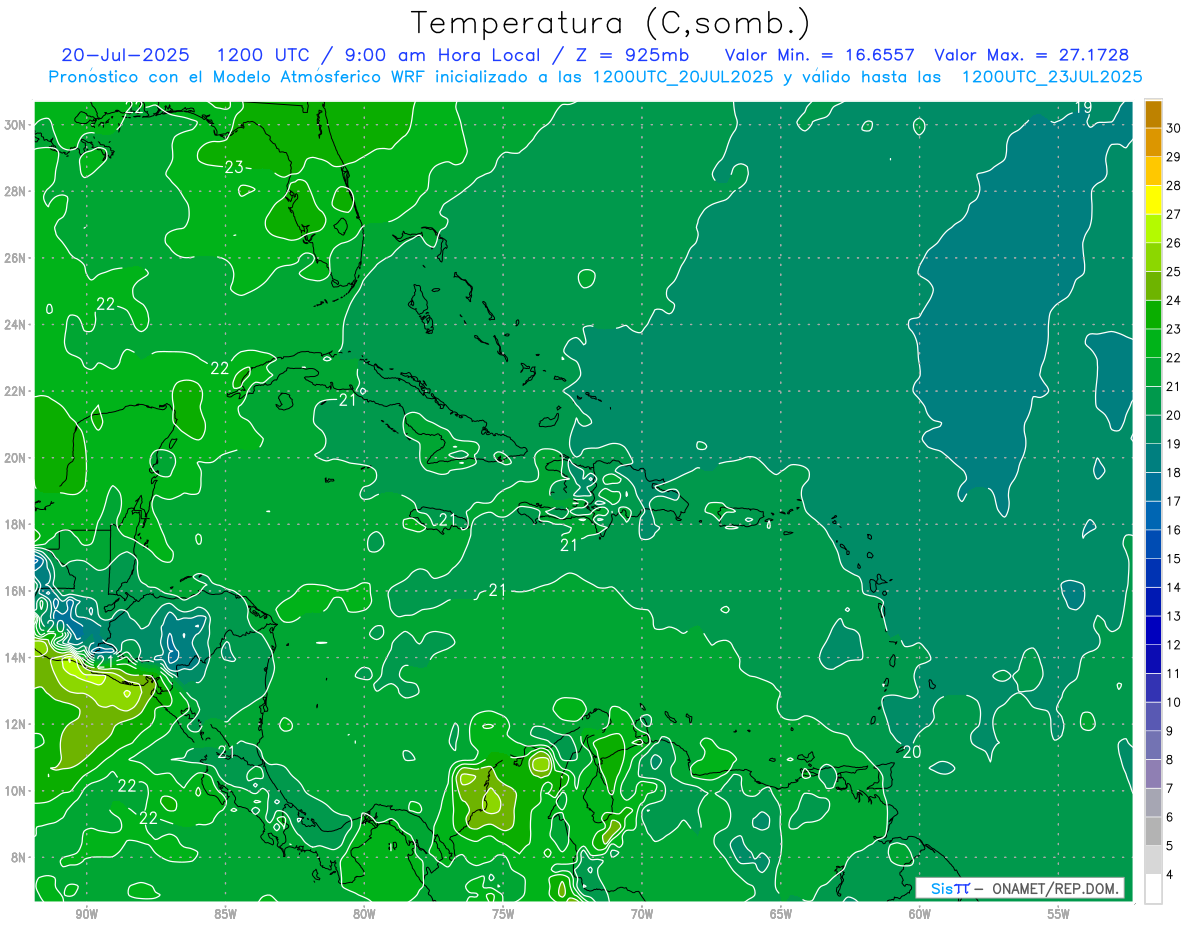Viewport: 1200px width, 927px height.
Task: Click the legend scale value '16'
Action: click(x=1174, y=530)
